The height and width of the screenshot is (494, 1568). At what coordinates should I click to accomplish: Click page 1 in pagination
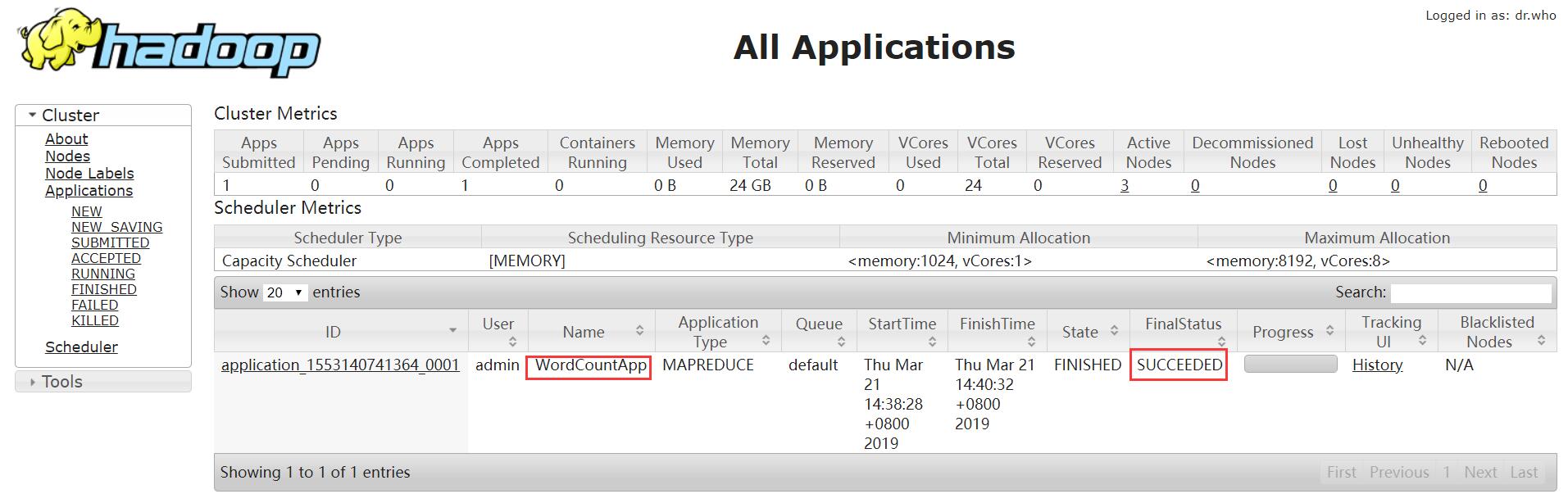pos(1447,473)
